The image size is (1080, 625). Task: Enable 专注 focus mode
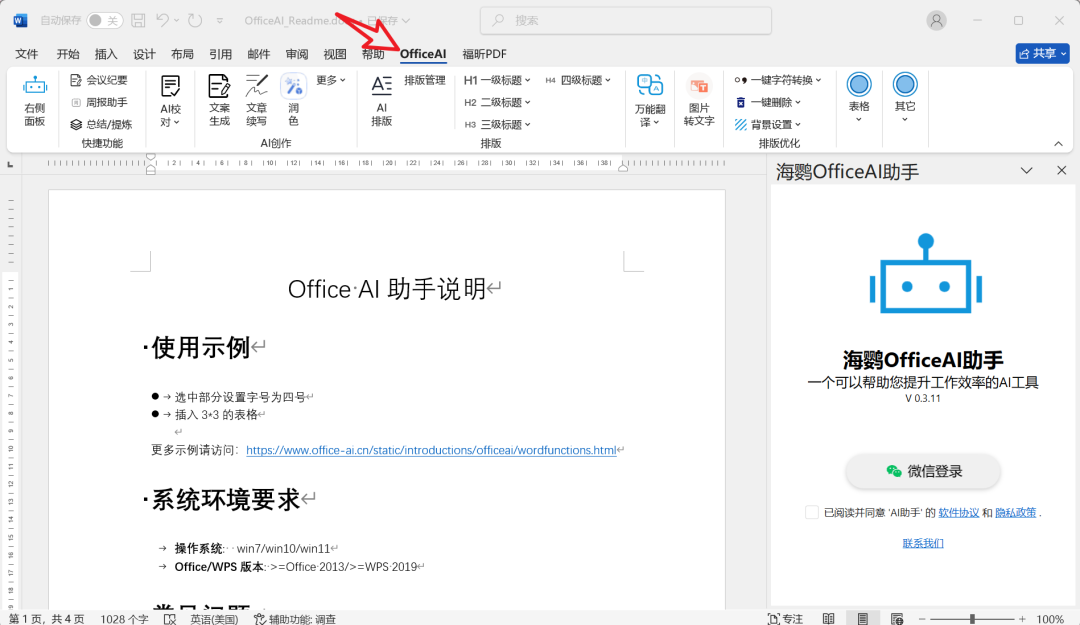click(785, 619)
